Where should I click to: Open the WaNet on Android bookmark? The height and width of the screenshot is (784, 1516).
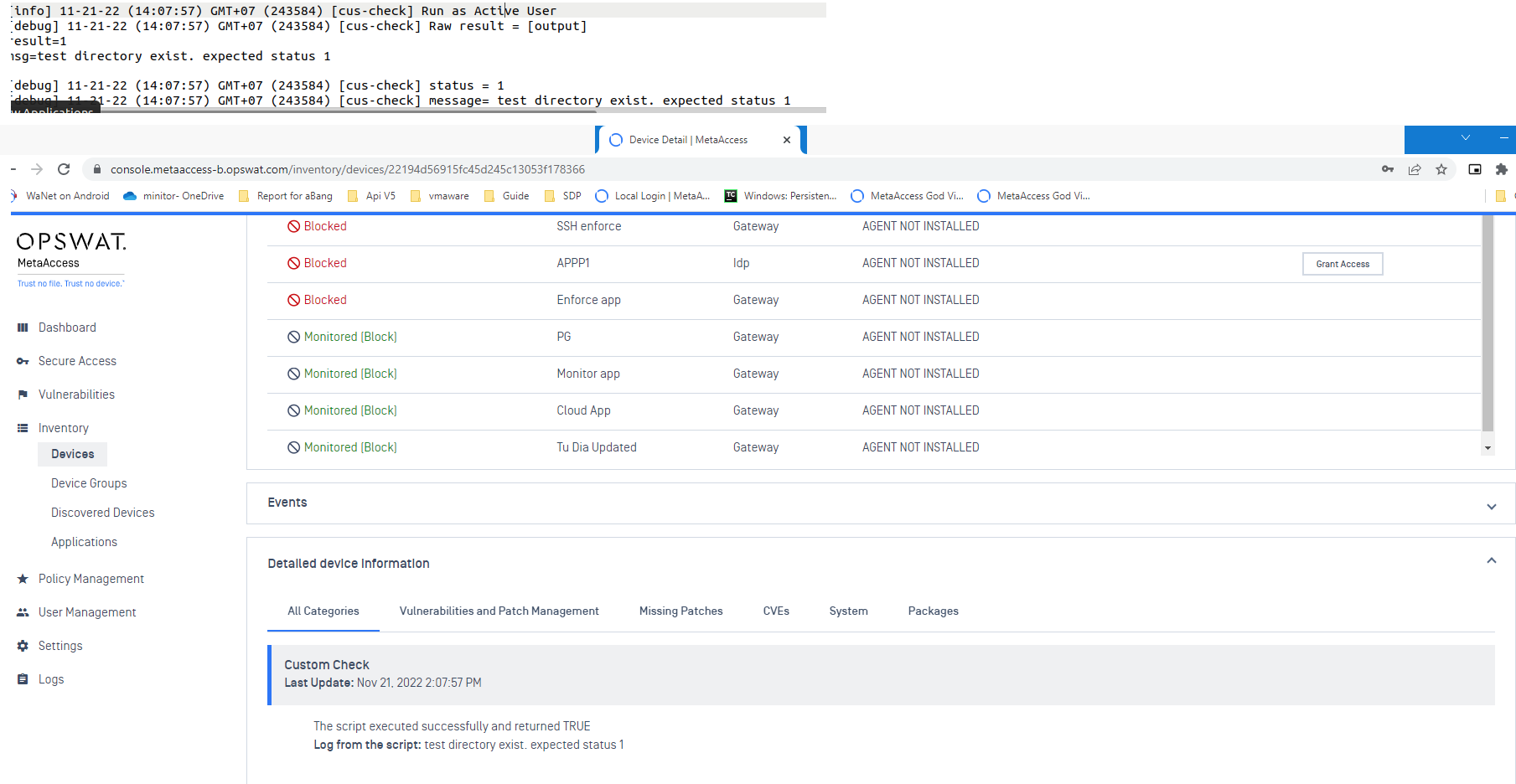[x=60, y=196]
